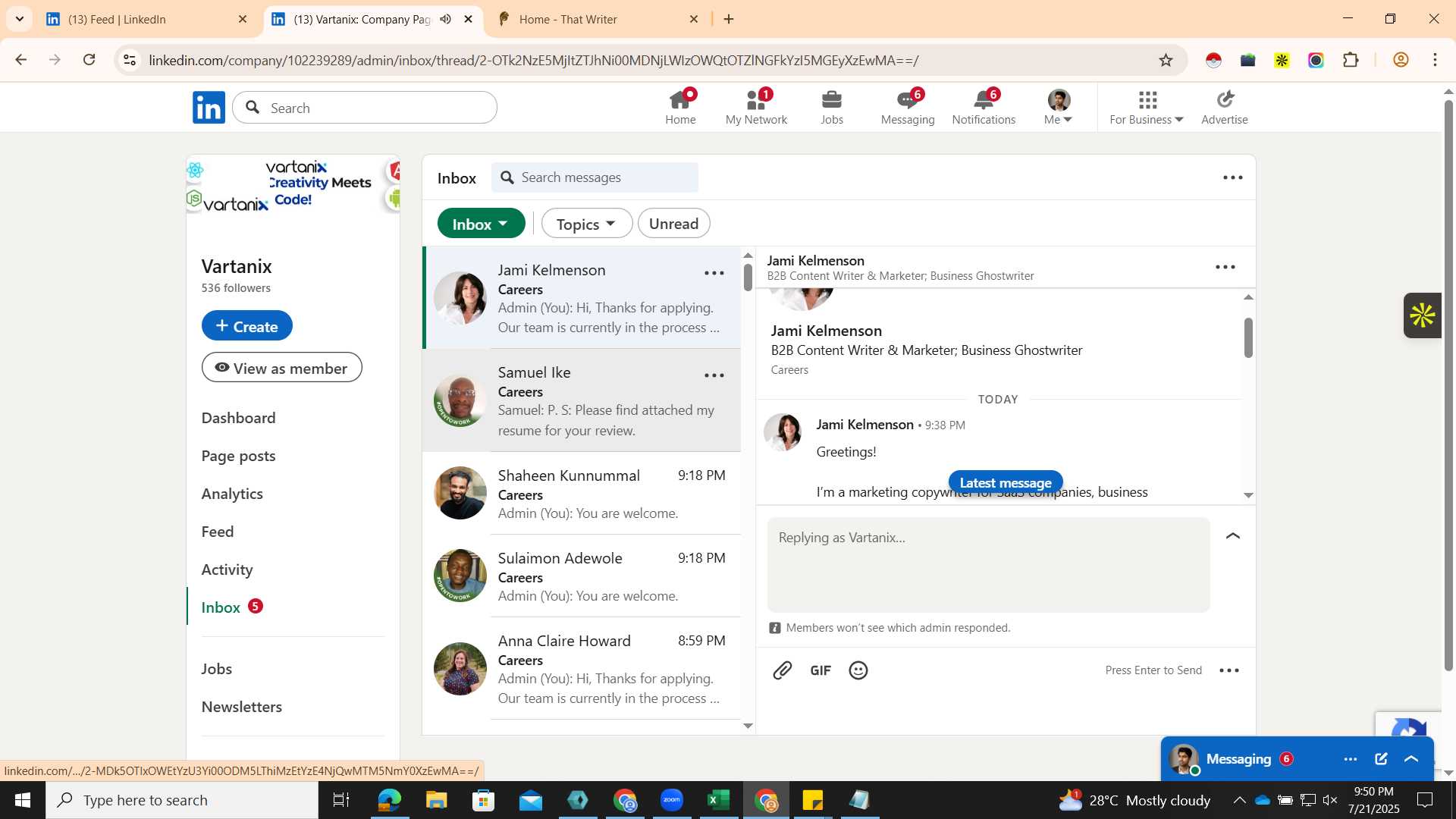Focus the LinkedIn Search box
The height and width of the screenshot is (819, 1456).
click(365, 108)
